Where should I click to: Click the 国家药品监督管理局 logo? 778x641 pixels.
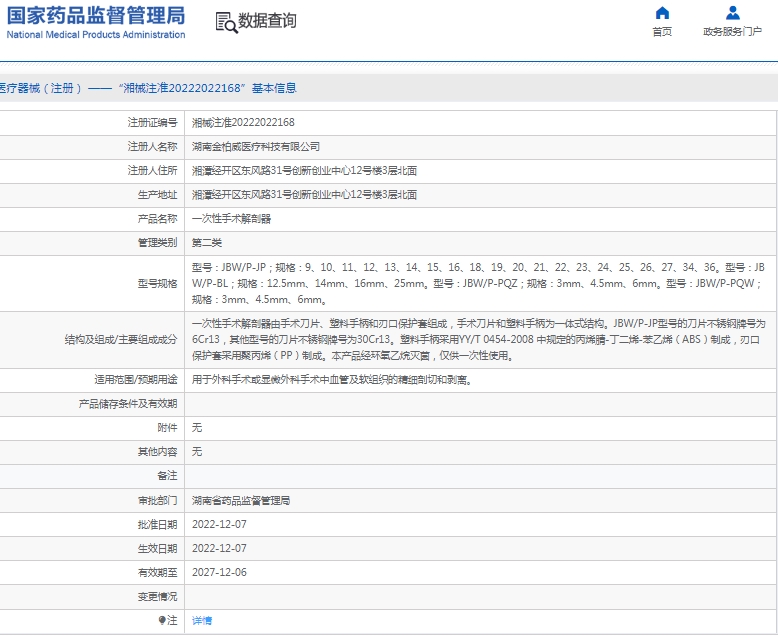click(96, 16)
